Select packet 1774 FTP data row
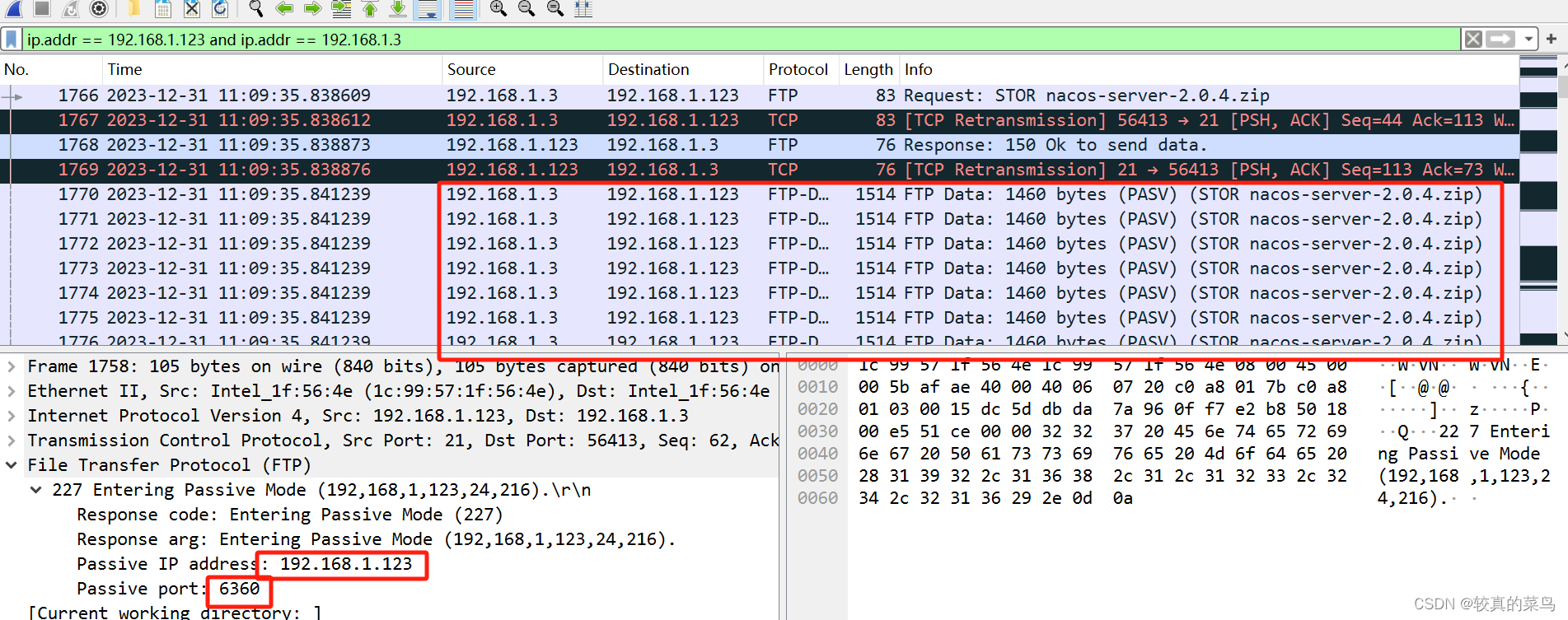Viewport: 1568px width, 620px height. point(759,293)
